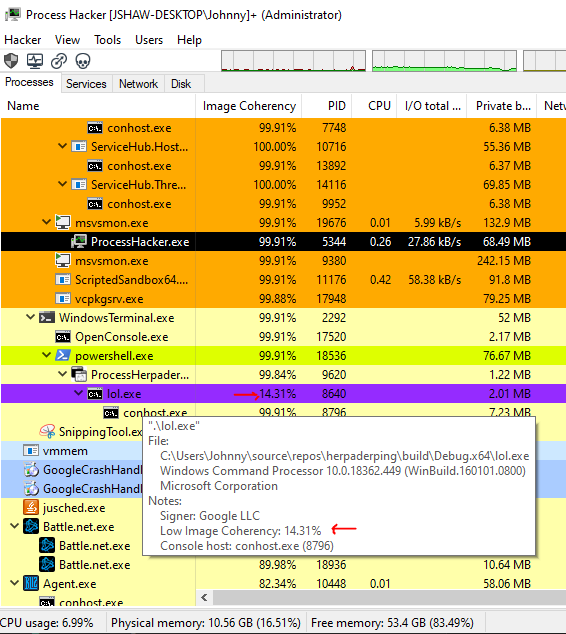Click the jusched.exe Java icon

pos(31,507)
